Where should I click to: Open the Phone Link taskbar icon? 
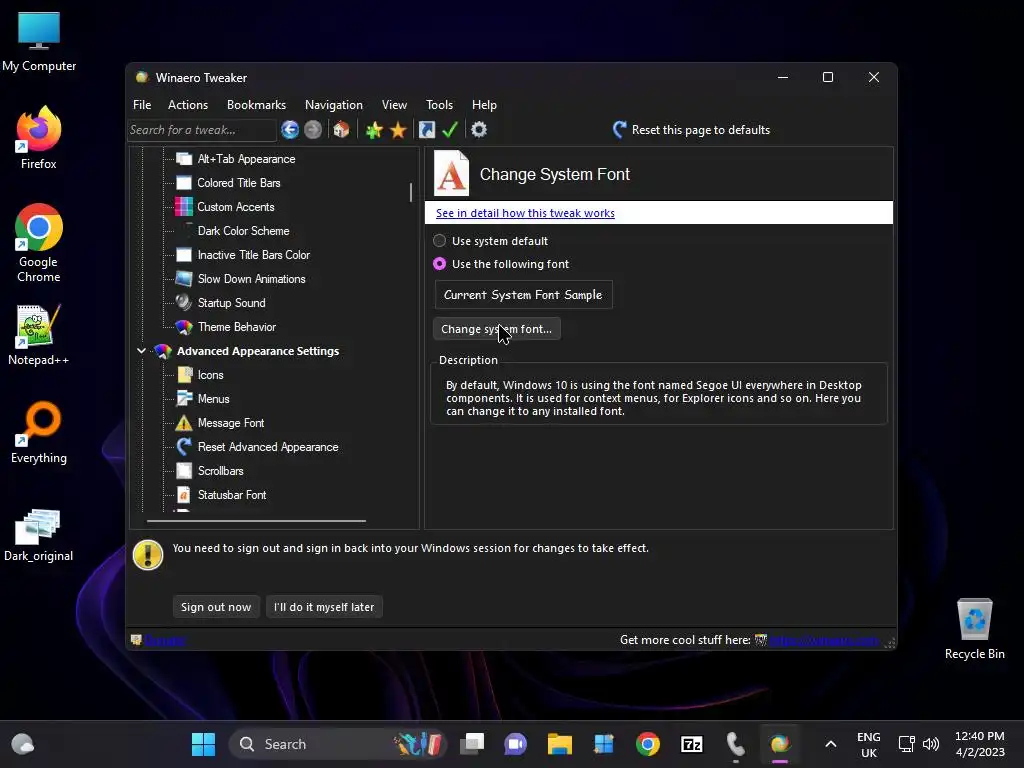point(735,744)
